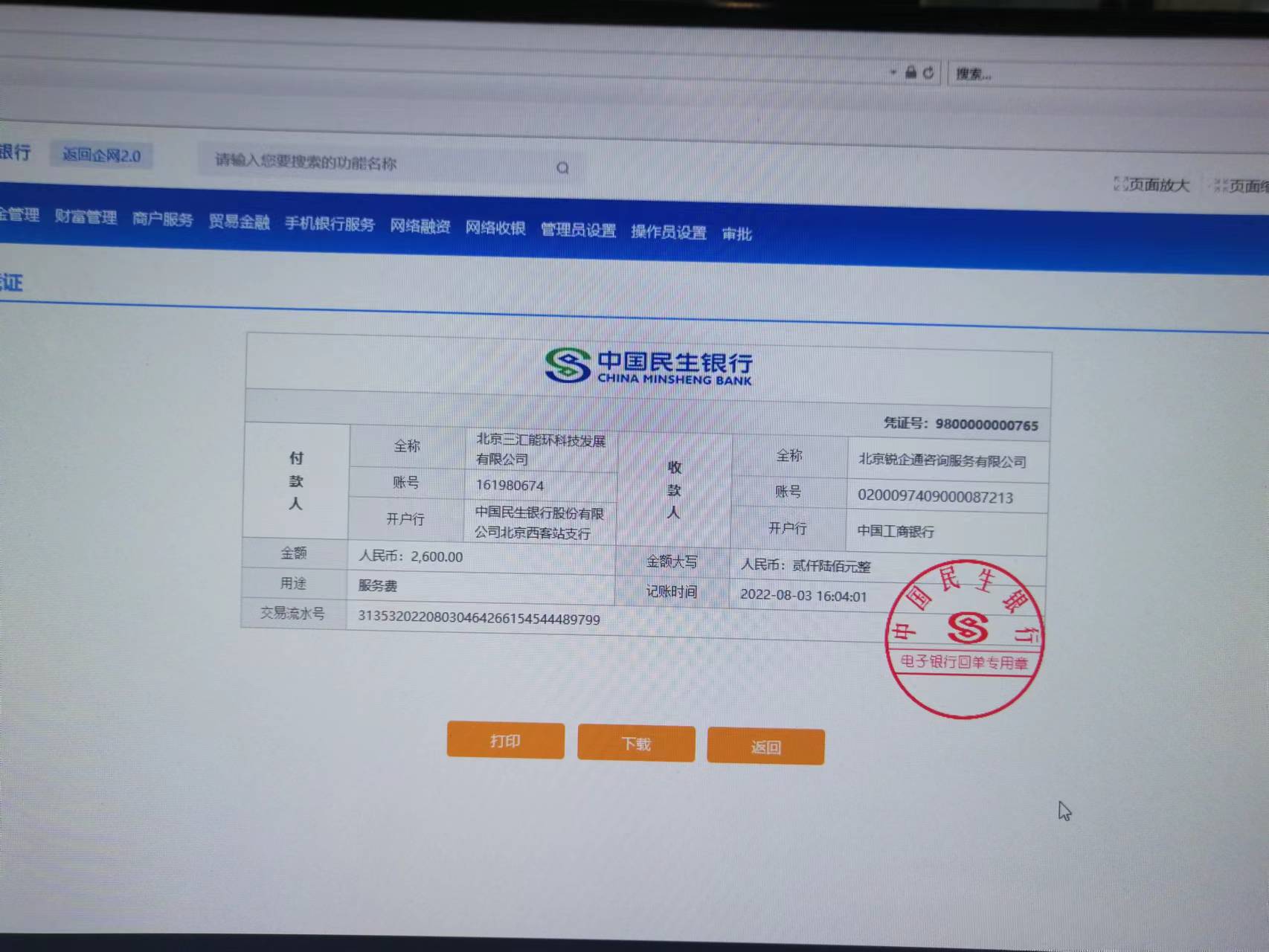Screen dimensions: 1269x952
Task: Click the 返回企网2.0 link
Action: click(101, 155)
